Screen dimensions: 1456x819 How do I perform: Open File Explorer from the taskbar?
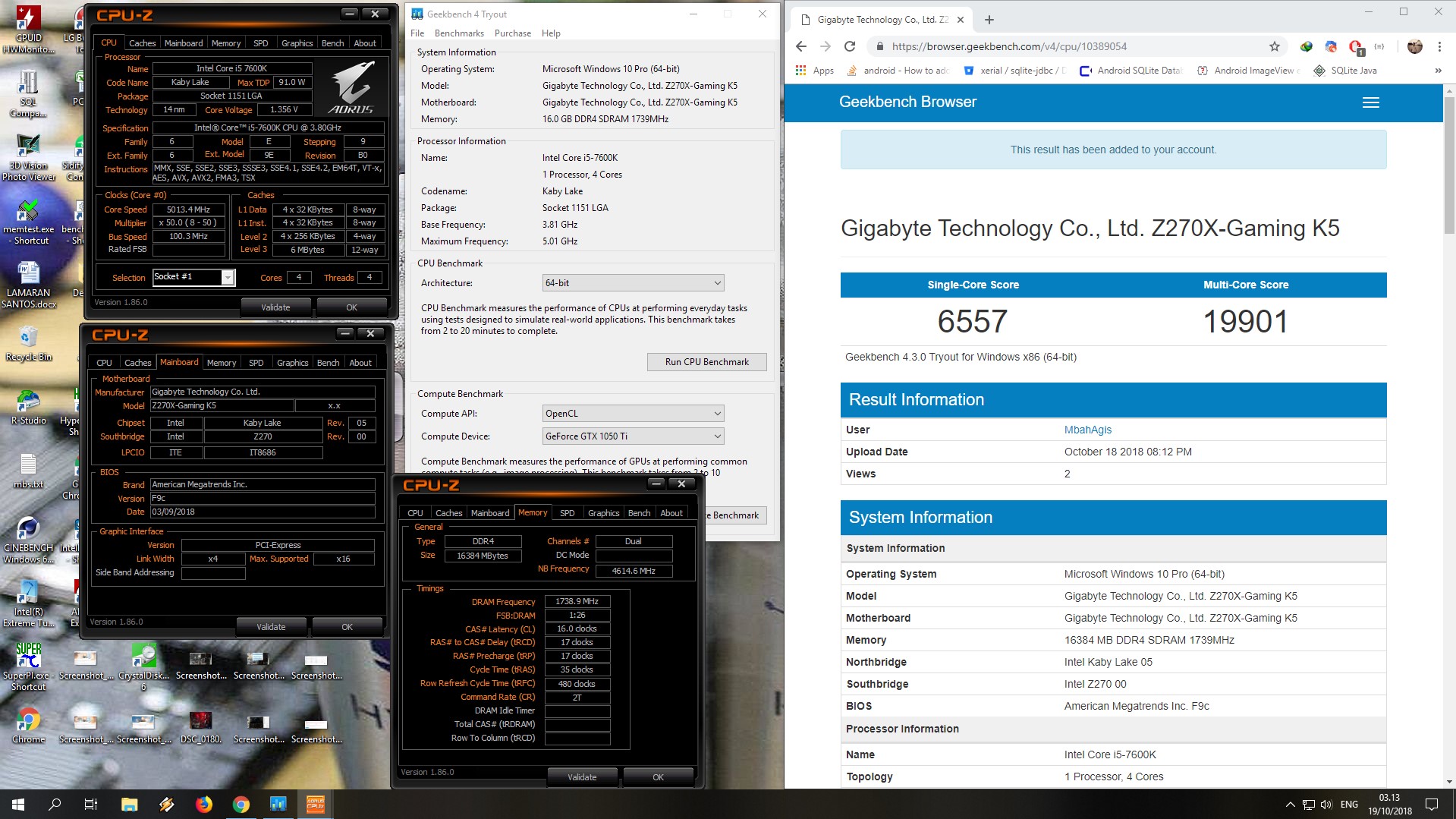pyautogui.click(x=129, y=805)
